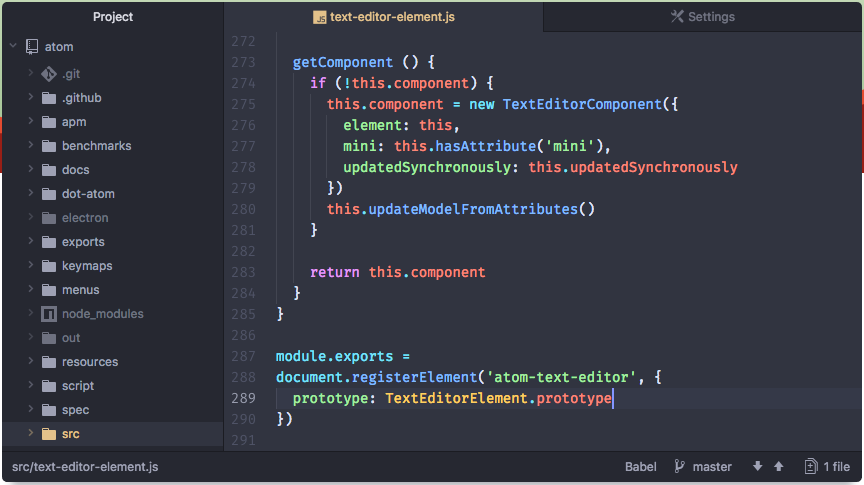Click the keymaps folder icon
The height and width of the screenshot is (485, 864).
pos(49,266)
